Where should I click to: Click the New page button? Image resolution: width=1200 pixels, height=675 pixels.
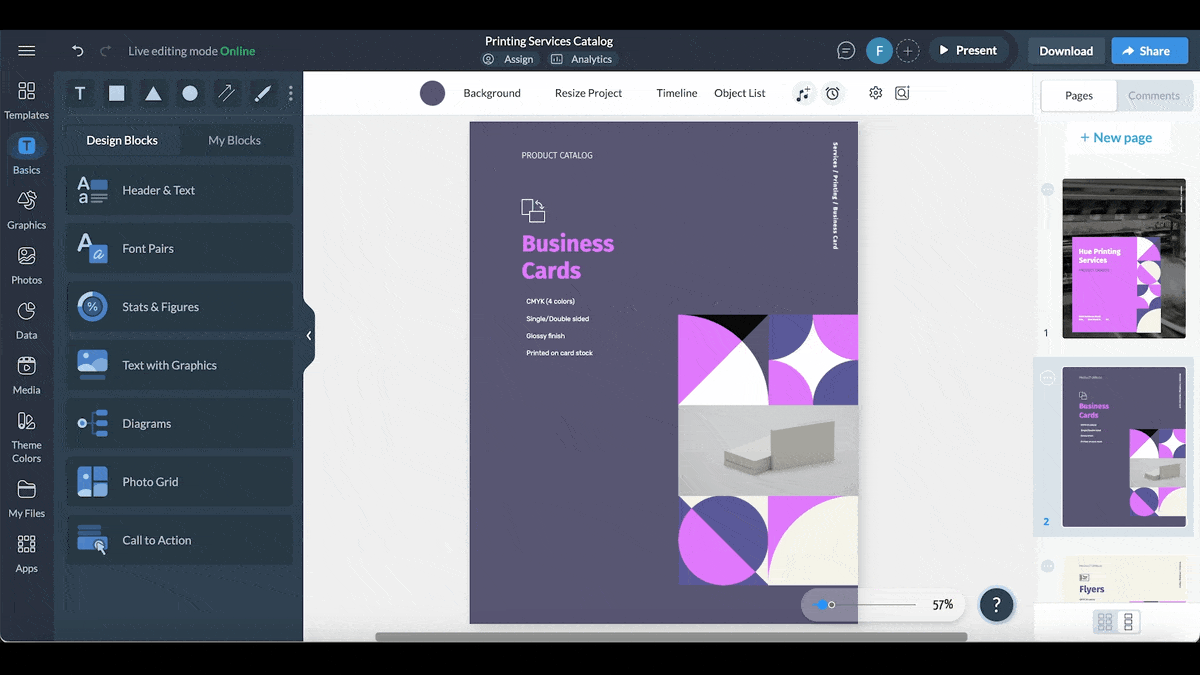pyautogui.click(x=1117, y=137)
